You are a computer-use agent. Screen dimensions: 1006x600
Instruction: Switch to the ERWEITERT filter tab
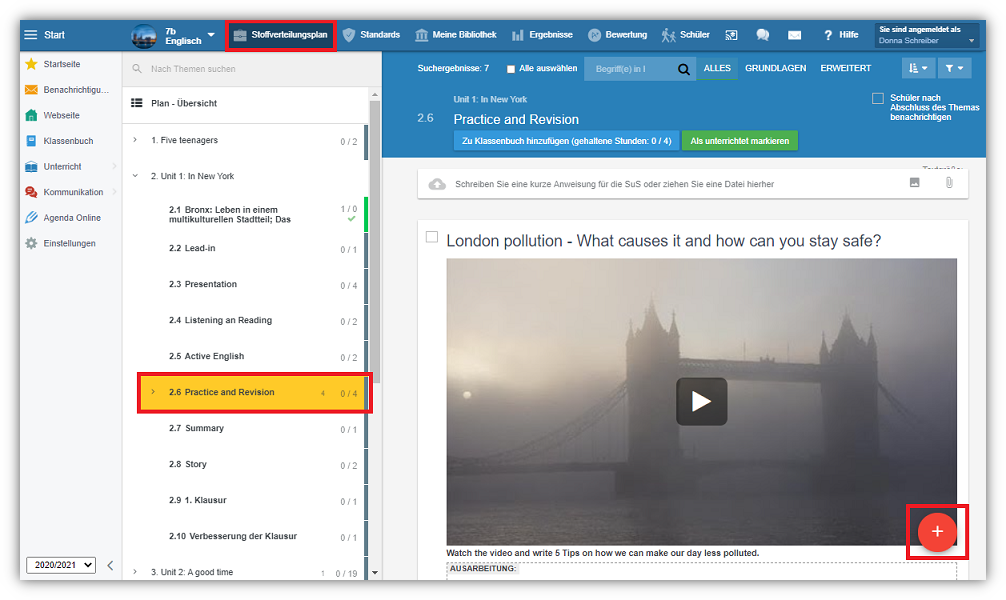point(845,68)
